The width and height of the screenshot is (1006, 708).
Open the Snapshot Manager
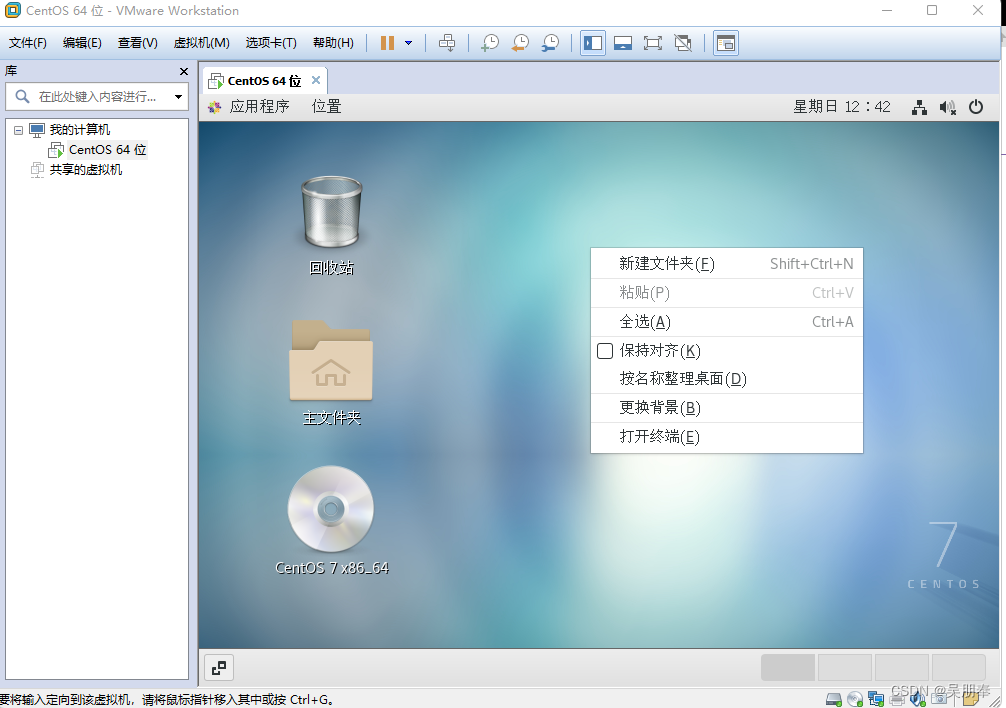click(x=551, y=42)
